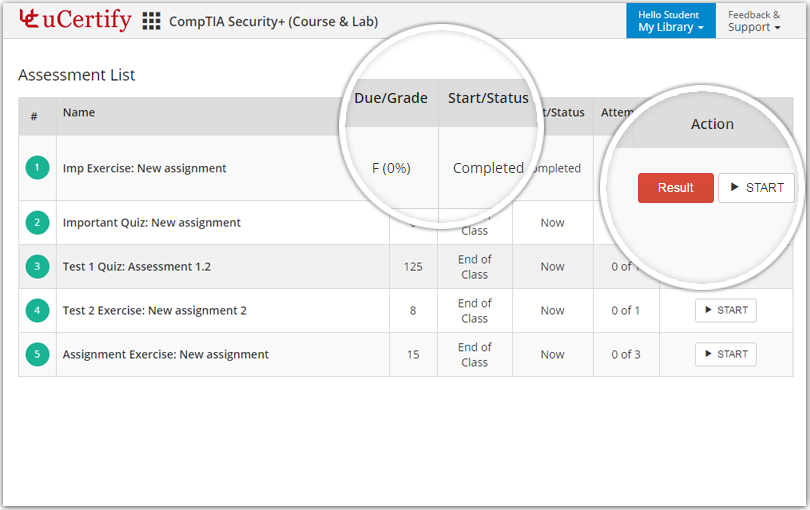The width and height of the screenshot is (810, 510).
Task: Click the F (0%) grade value
Action: 391,168
